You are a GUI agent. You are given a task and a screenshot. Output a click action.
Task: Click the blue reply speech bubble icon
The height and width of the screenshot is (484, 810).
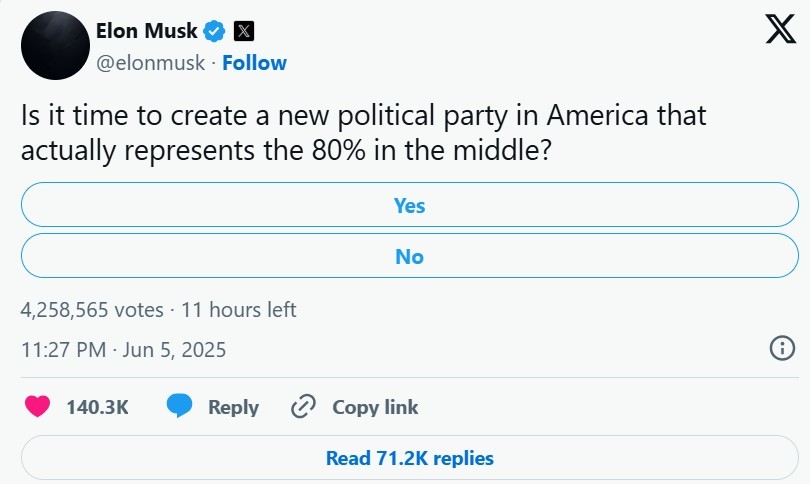tap(179, 406)
